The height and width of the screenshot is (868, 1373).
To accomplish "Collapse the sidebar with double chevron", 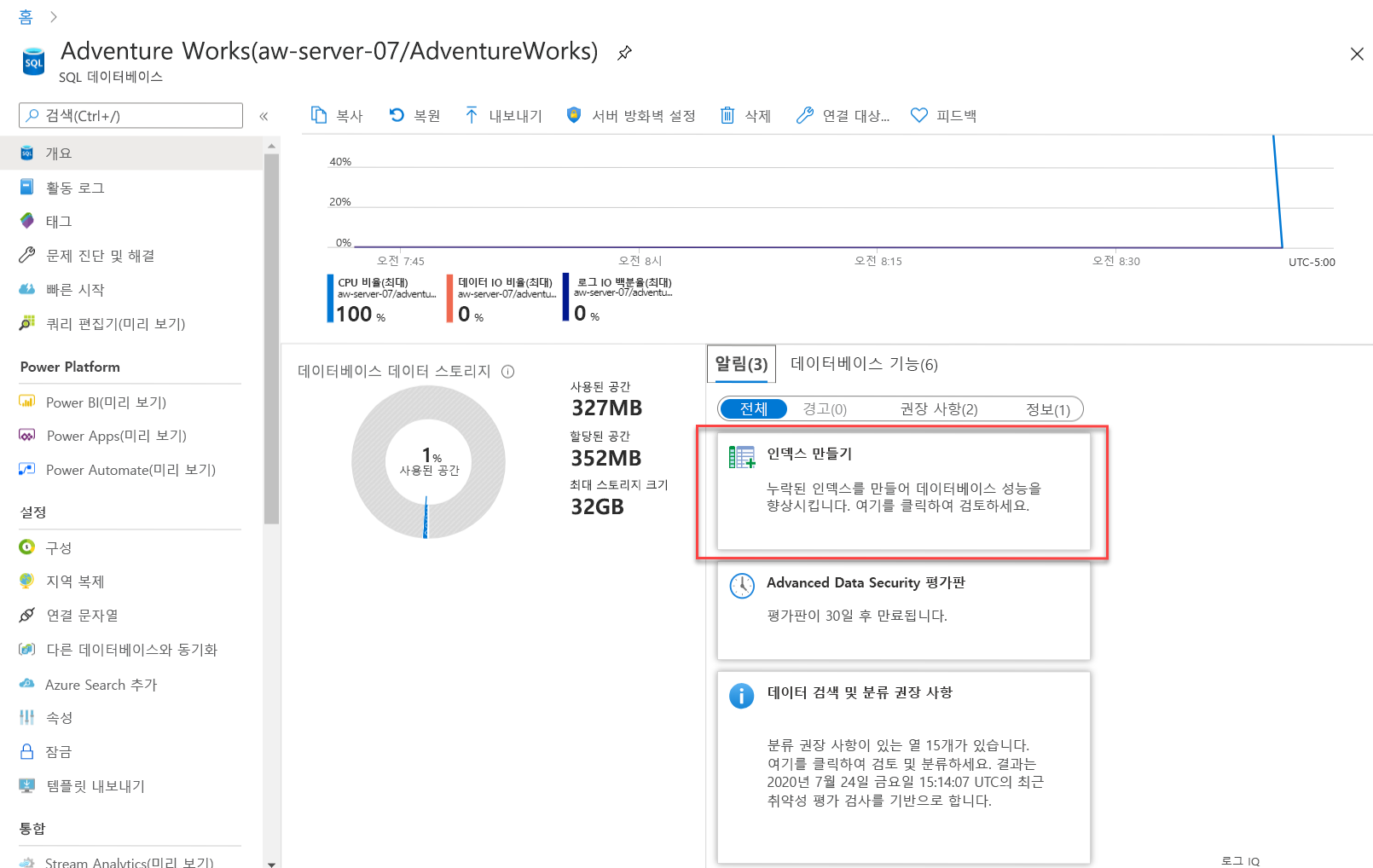I will [x=264, y=116].
